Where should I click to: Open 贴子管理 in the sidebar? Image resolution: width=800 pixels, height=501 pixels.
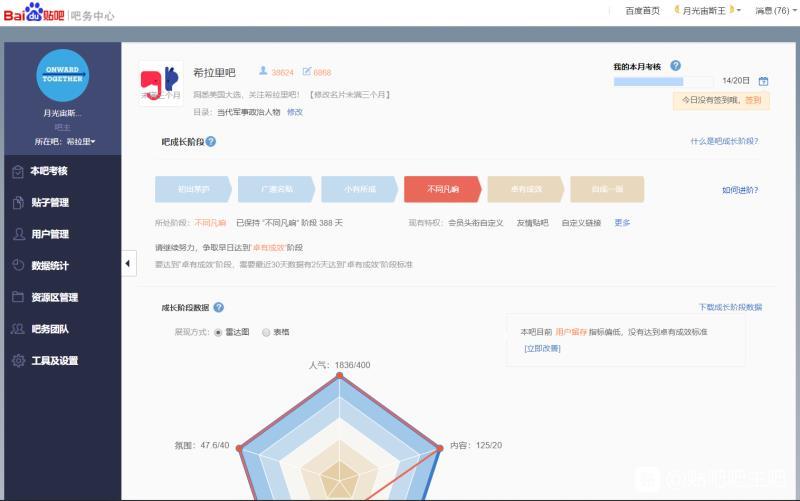pos(50,203)
